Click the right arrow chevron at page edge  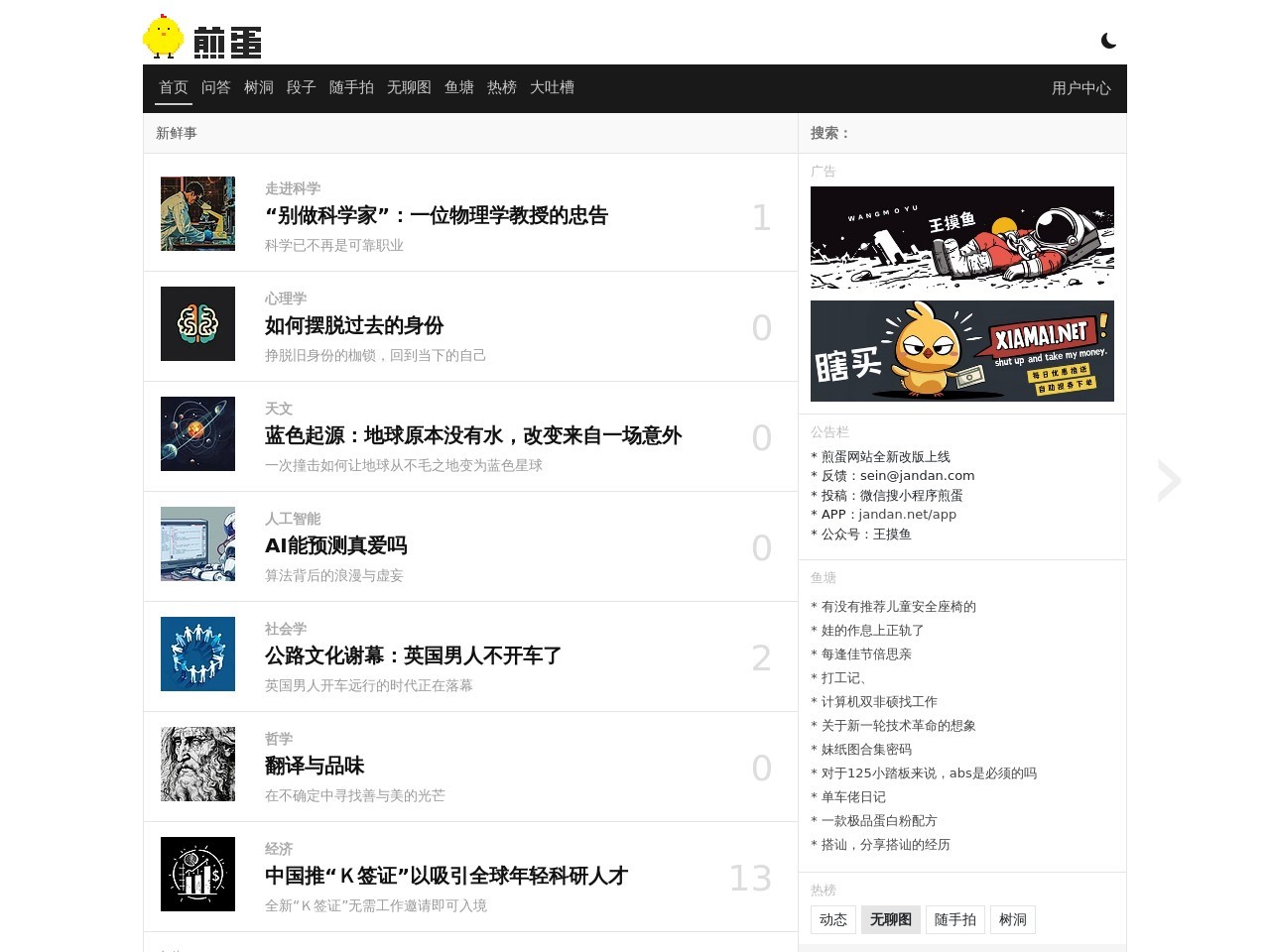click(1169, 481)
